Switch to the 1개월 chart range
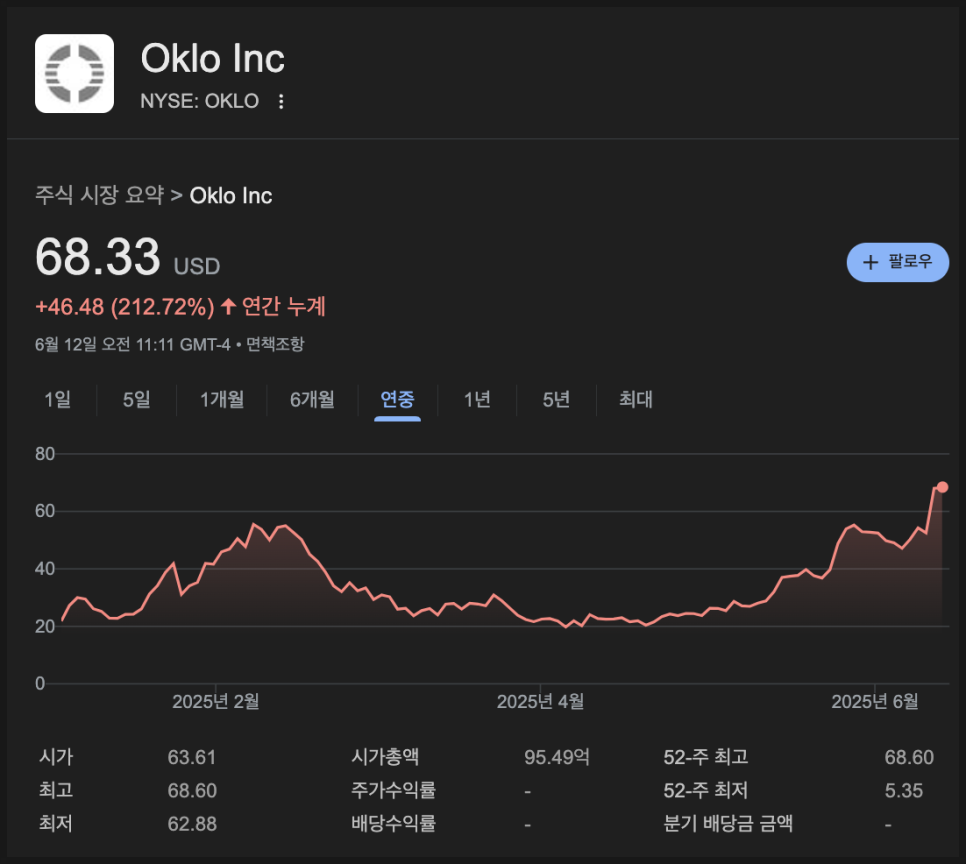The image size is (966, 864). (x=222, y=399)
